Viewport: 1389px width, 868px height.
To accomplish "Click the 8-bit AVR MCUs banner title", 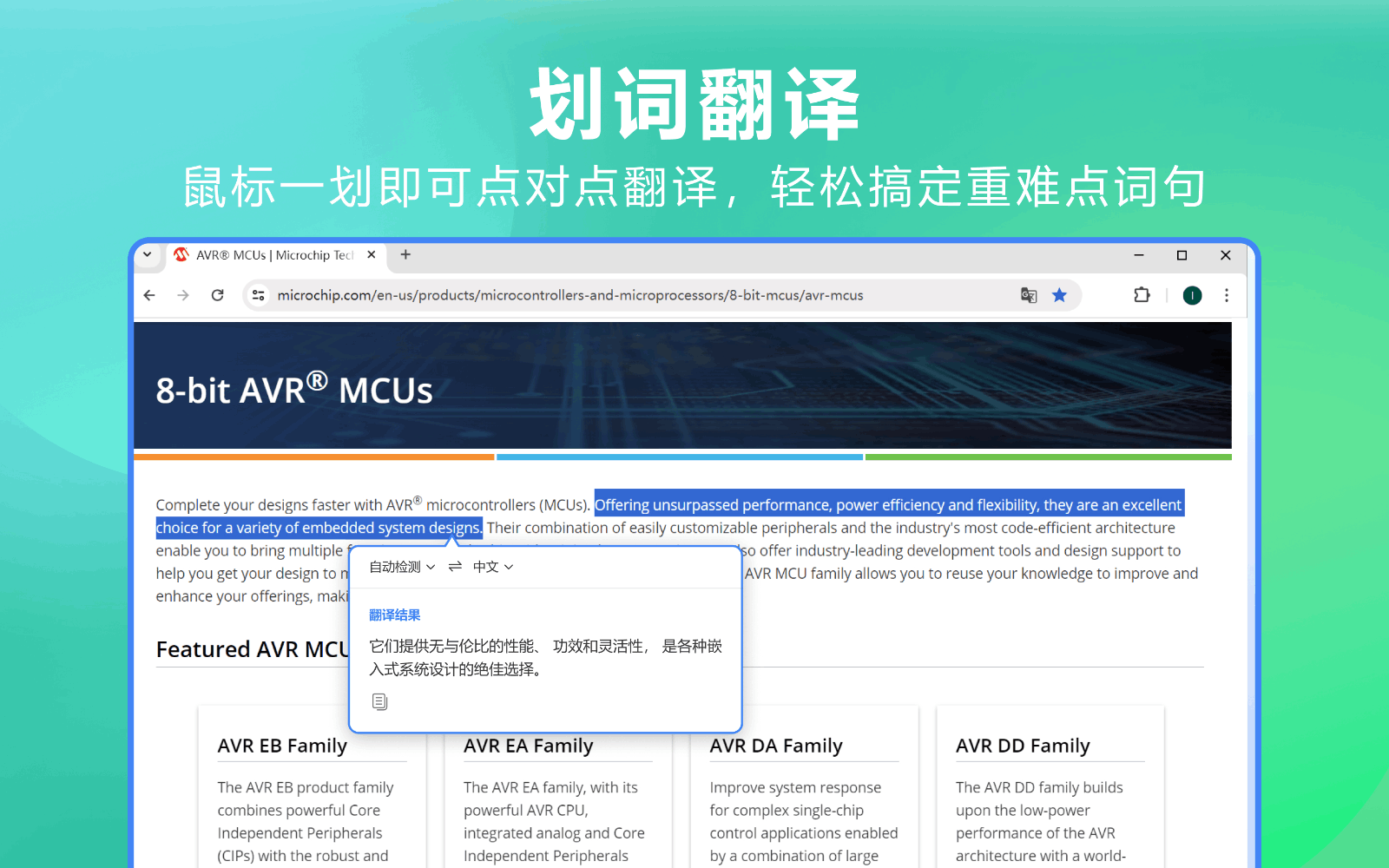I will point(294,389).
